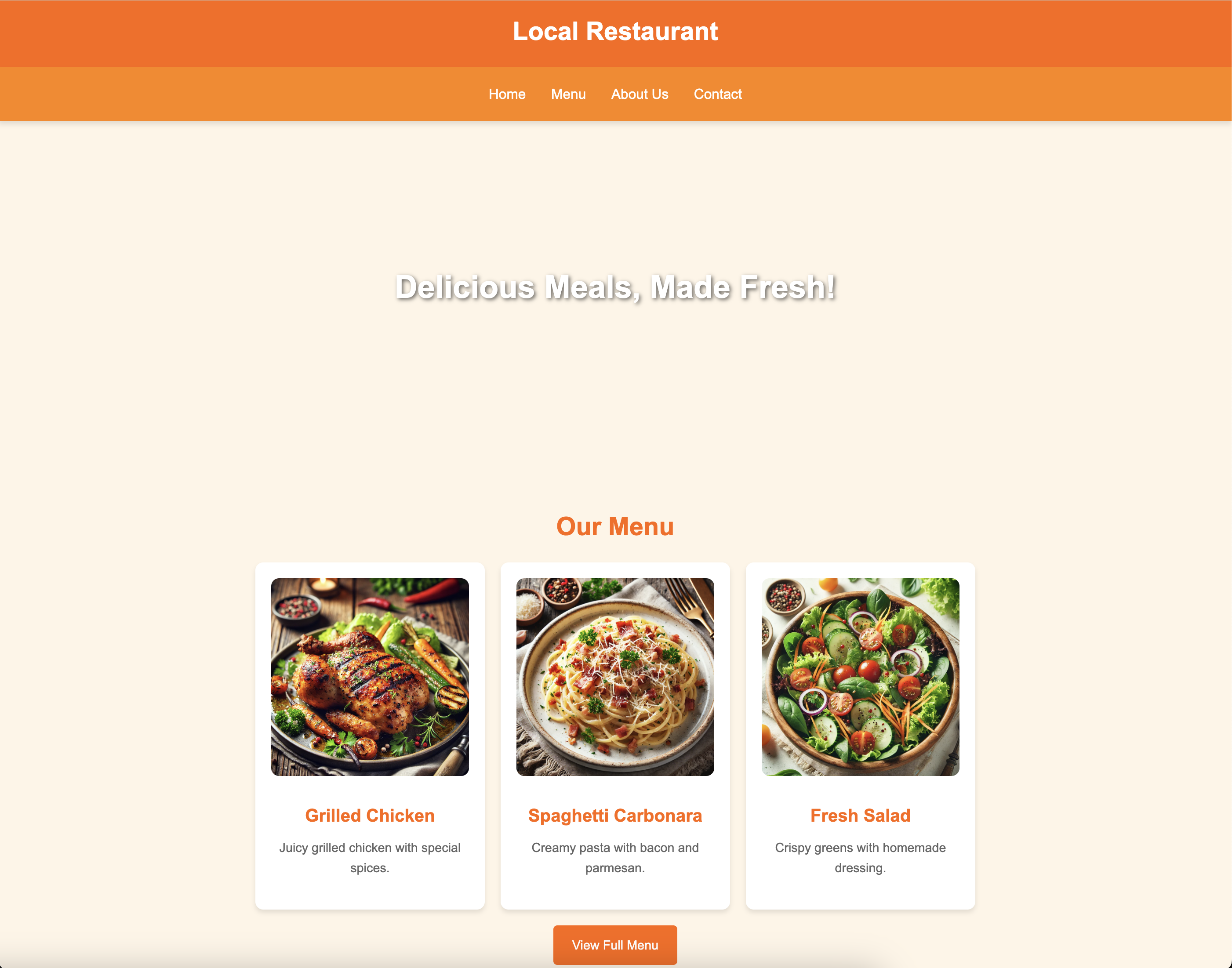Select About Us in navigation bar
Image resolution: width=1232 pixels, height=968 pixels.
(640, 94)
